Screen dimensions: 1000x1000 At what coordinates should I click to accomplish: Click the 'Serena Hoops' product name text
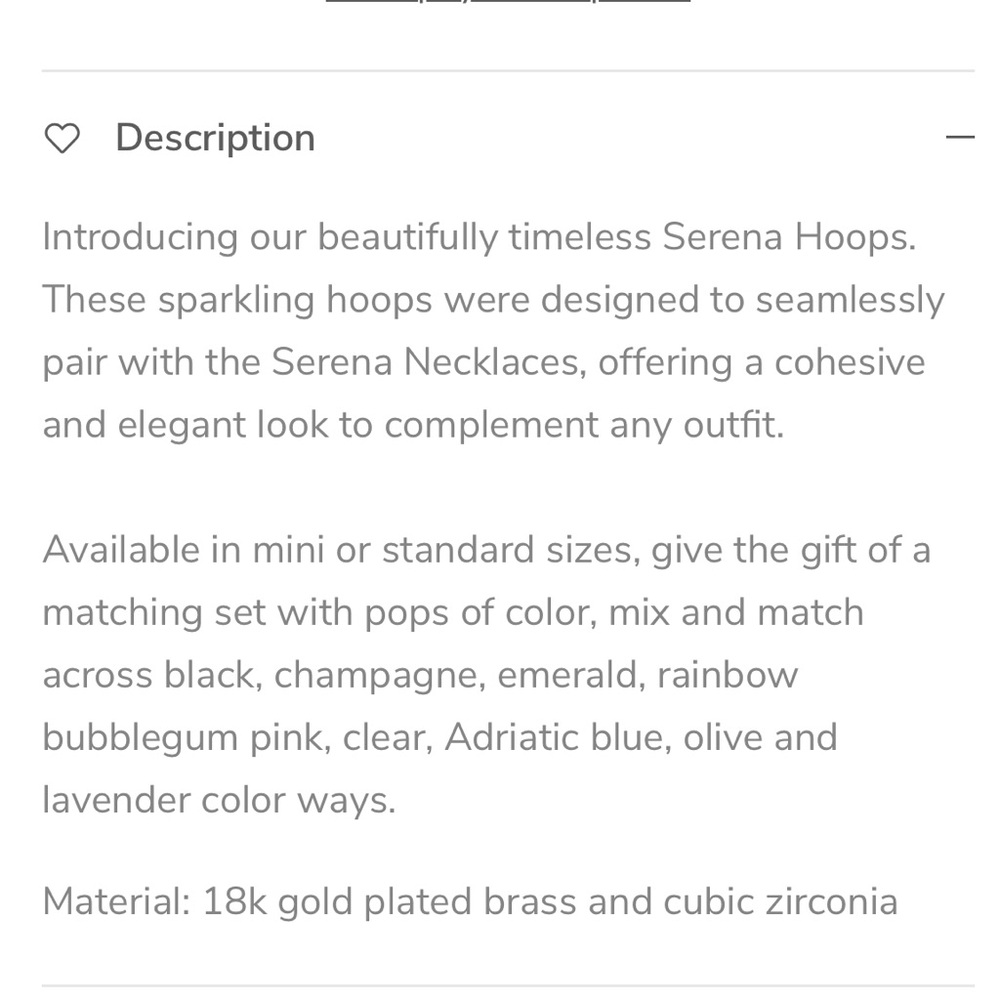[789, 237]
